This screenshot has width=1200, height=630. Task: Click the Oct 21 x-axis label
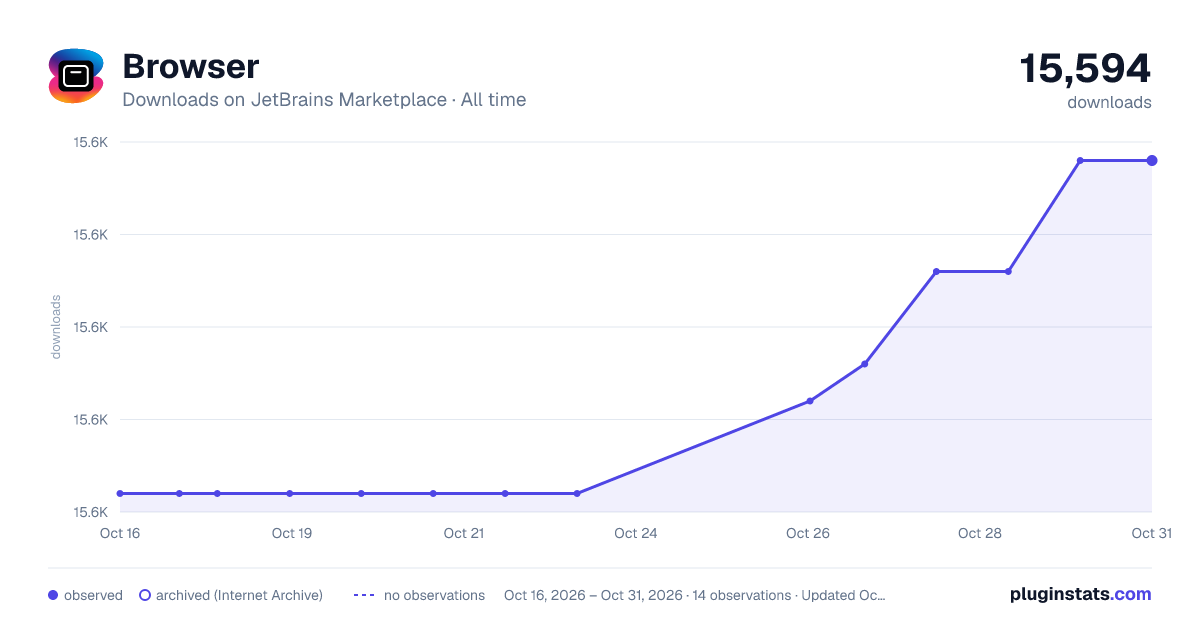coord(464,533)
